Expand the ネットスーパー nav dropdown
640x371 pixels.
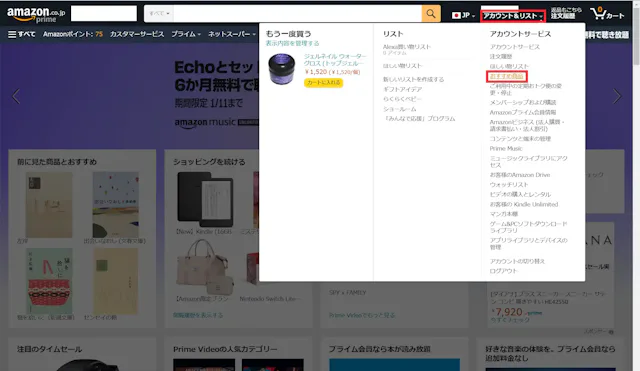pos(231,34)
